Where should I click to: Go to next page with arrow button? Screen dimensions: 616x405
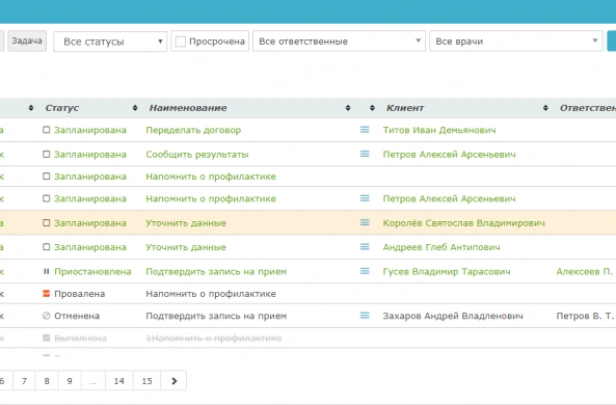pos(174,381)
